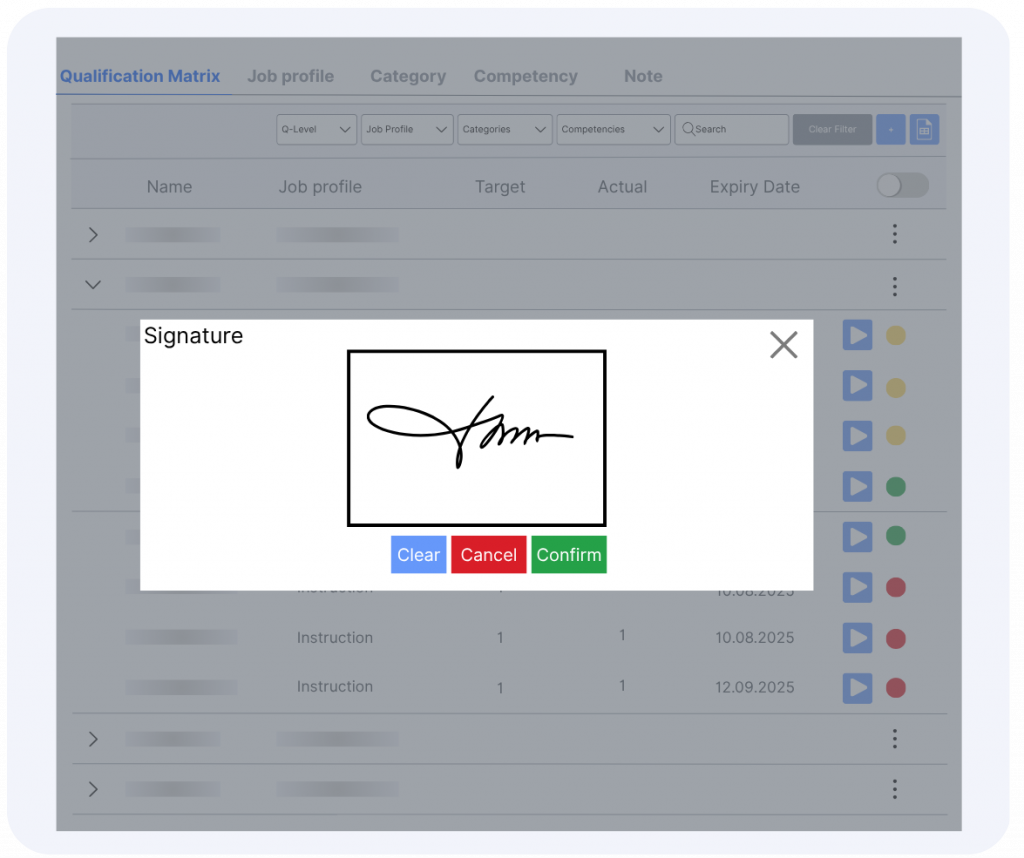
Task: Toggle the switch in the table header
Action: click(x=902, y=186)
